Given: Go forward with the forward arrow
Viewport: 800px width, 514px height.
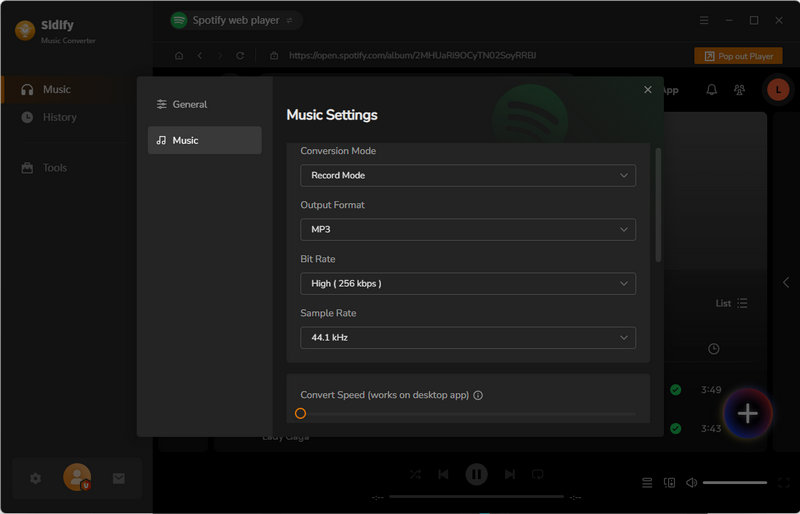Looking at the screenshot, I should coord(220,56).
